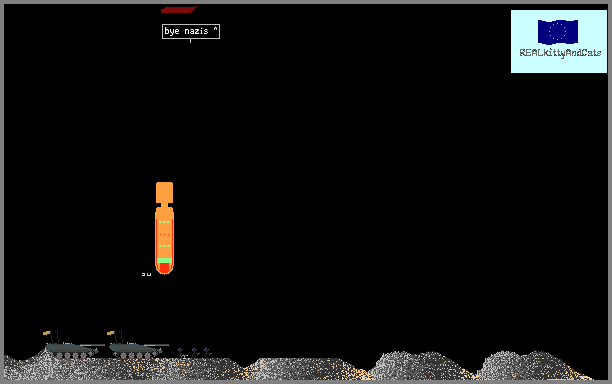
Task: Click the gun barrel of the second tank
Action: point(156,345)
